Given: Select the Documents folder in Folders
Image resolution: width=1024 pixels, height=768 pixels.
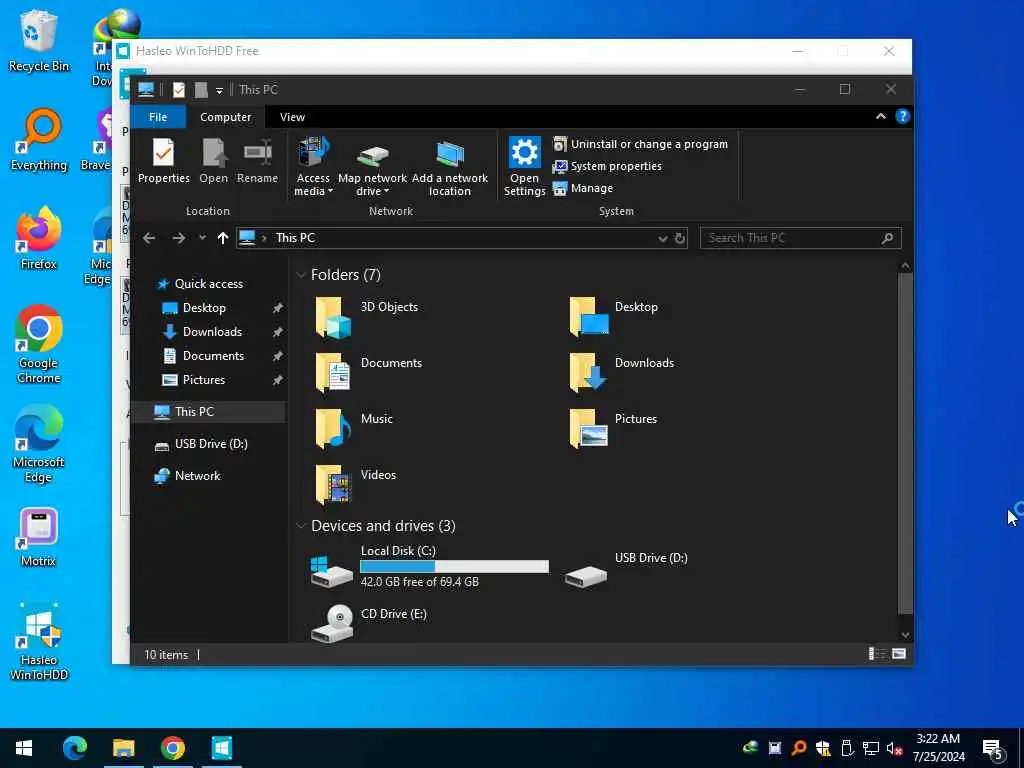Looking at the screenshot, I should tap(369, 374).
